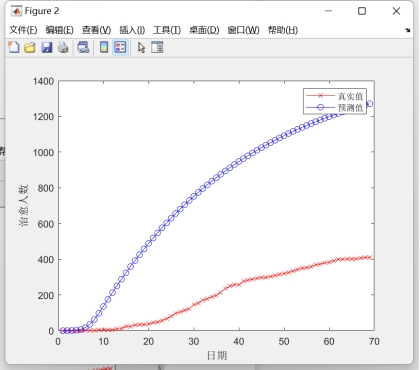Open the Property Inspector icon
420x370 pixels.
[x=157, y=47]
